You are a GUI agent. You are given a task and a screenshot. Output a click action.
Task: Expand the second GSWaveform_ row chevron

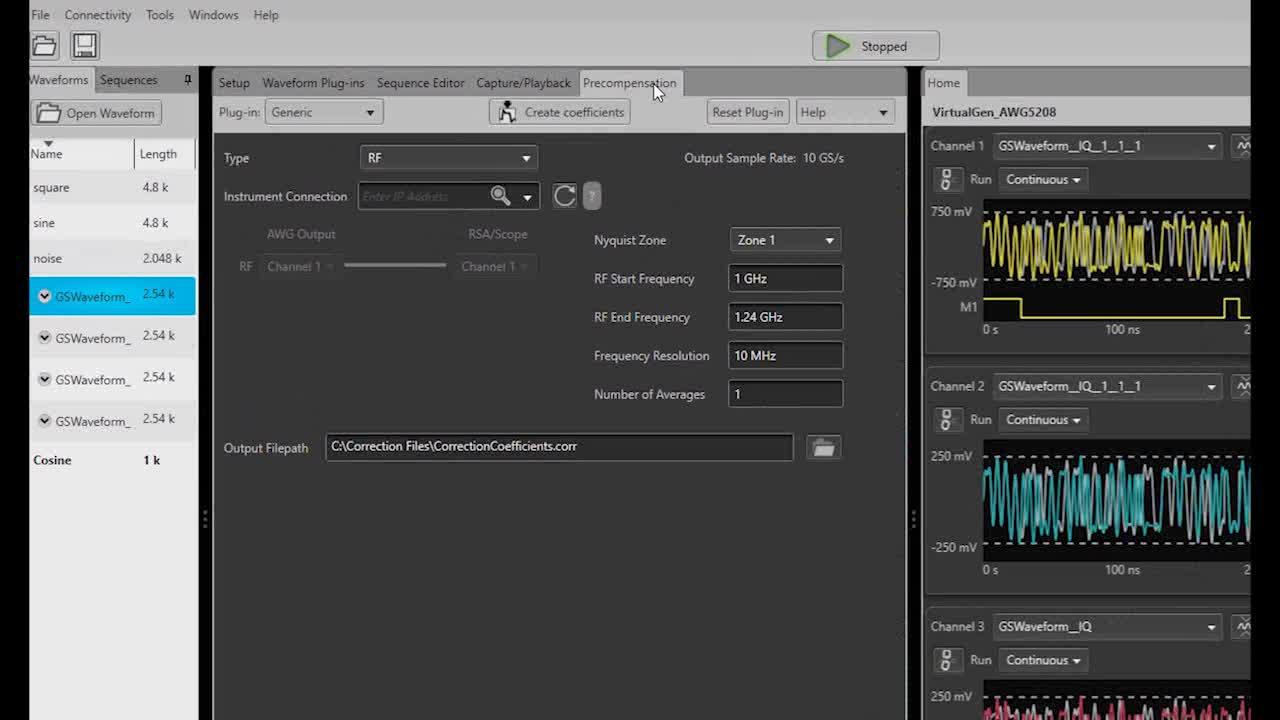point(44,338)
